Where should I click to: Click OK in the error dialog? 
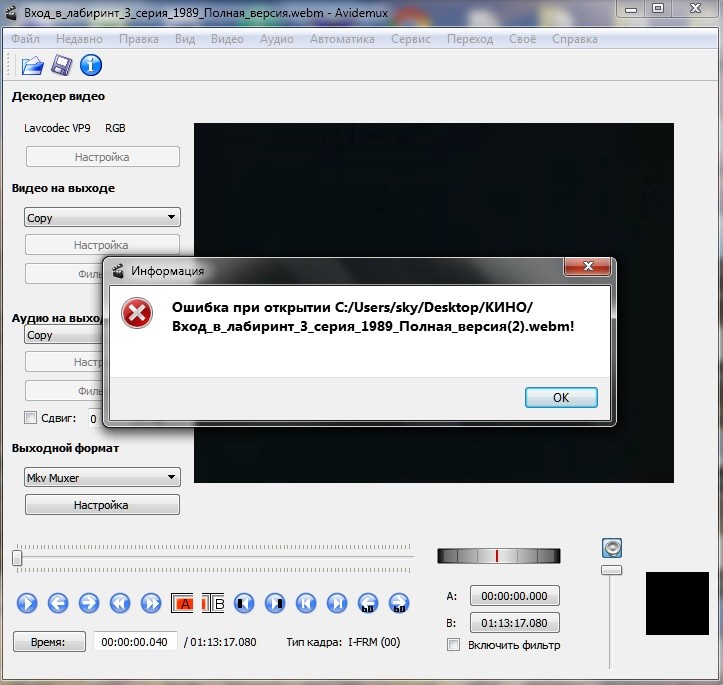[x=560, y=397]
